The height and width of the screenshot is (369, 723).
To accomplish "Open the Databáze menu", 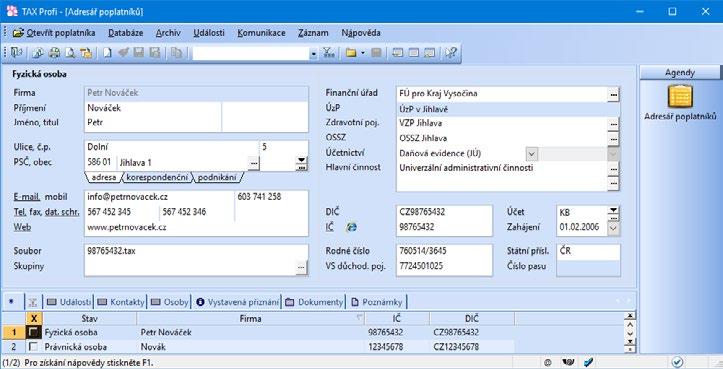I will (x=125, y=33).
